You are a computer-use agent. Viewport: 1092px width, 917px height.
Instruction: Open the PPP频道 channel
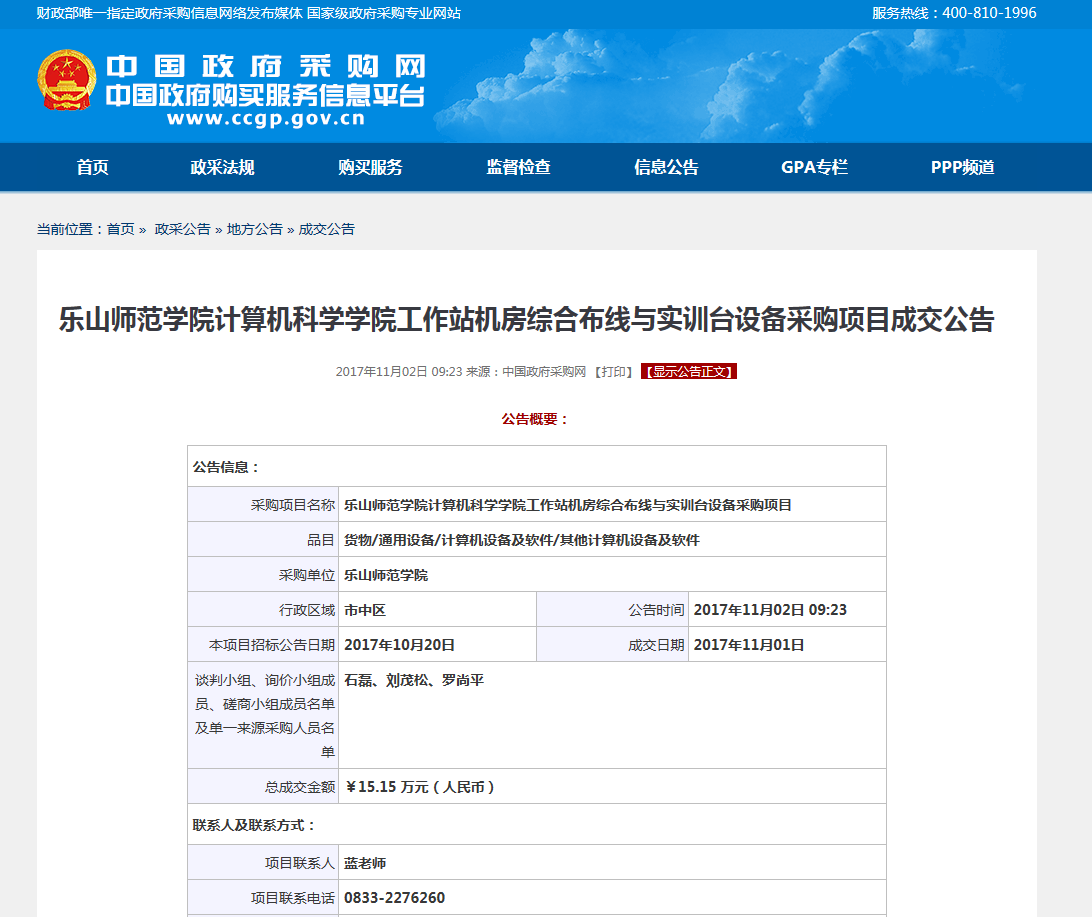(x=962, y=168)
